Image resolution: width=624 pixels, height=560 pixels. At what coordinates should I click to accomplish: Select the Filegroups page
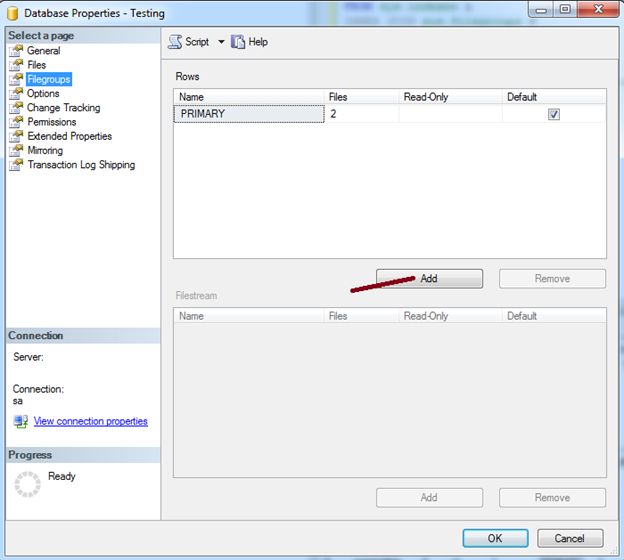(x=49, y=79)
